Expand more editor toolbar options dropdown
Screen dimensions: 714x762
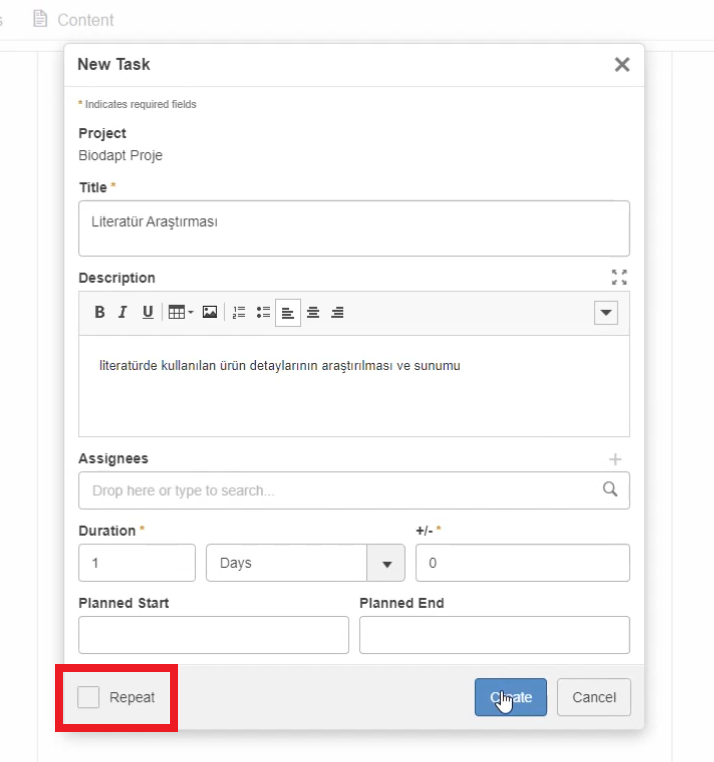pos(606,312)
